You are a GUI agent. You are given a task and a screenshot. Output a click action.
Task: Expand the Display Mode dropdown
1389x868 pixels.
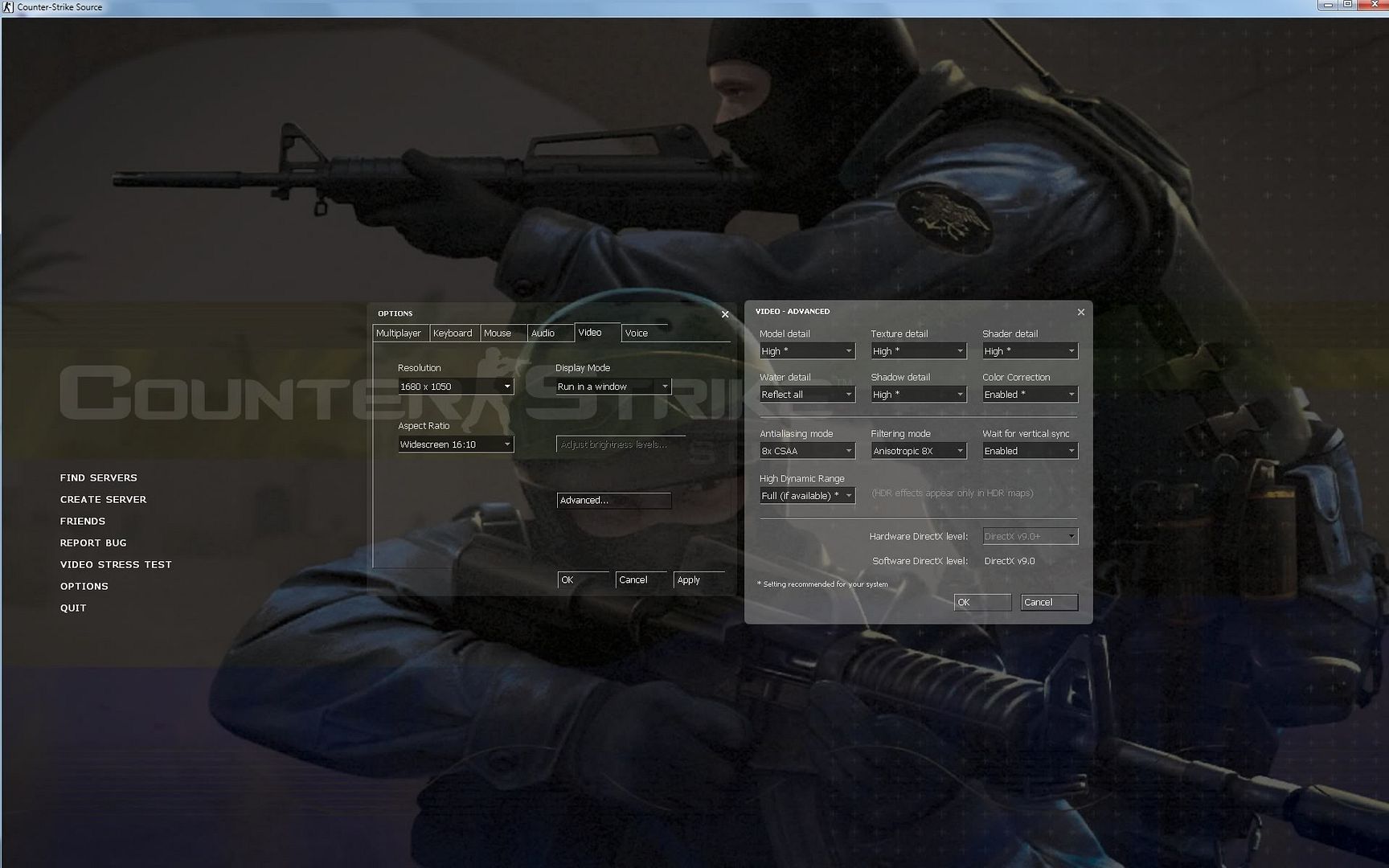pos(613,387)
